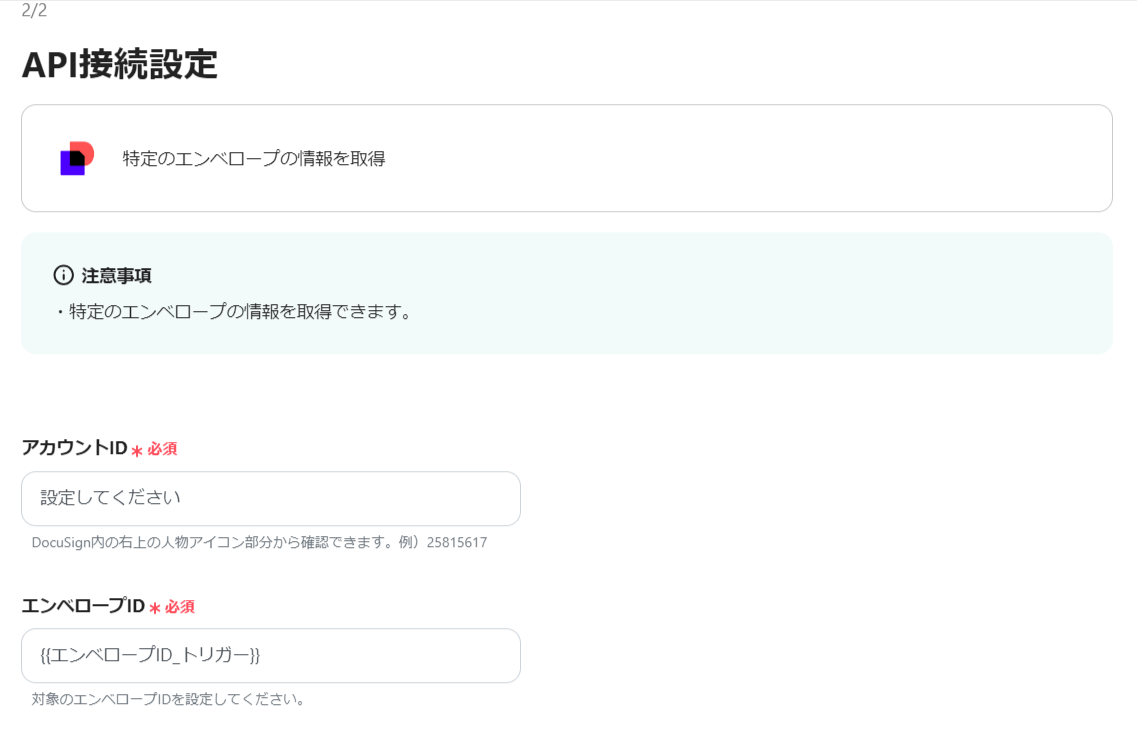Click the DocuSign logo icon

[x=77, y=158]
